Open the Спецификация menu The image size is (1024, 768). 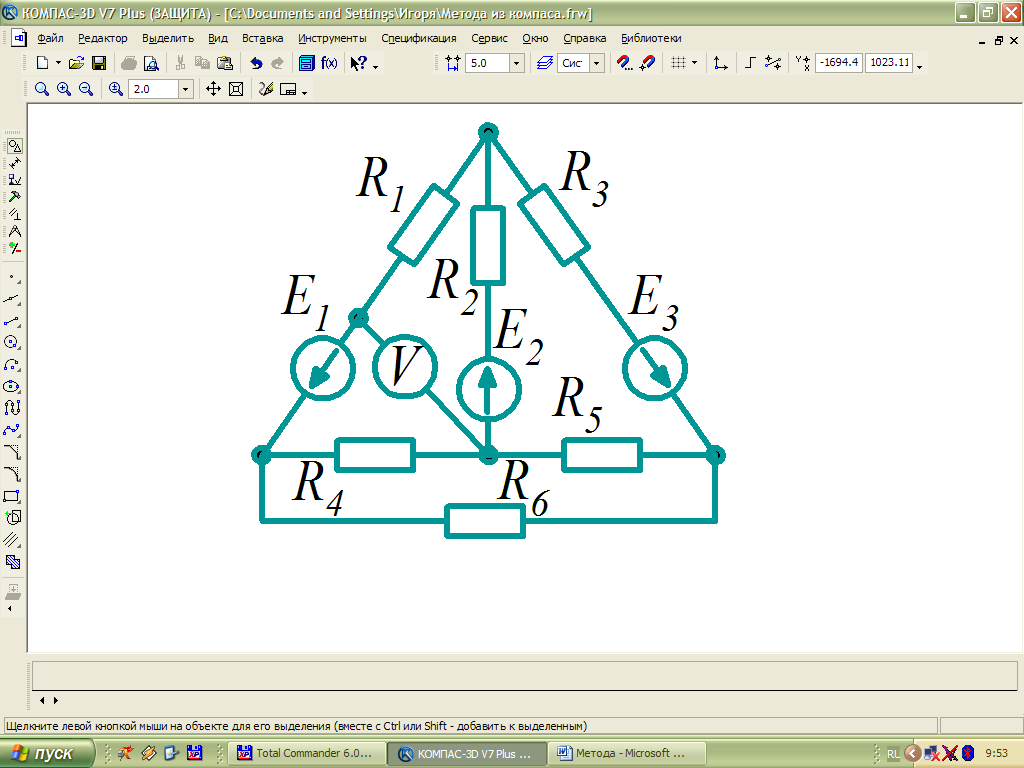pyautogui.click(x=419, y=39)
